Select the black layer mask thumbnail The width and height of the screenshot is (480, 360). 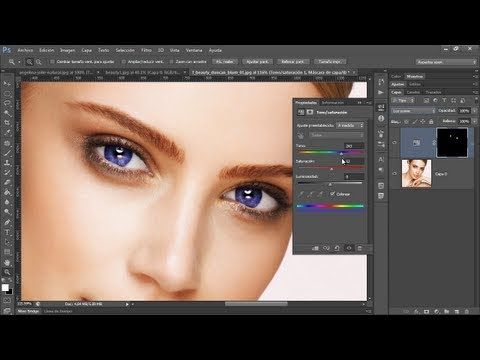tap(452, 143)
